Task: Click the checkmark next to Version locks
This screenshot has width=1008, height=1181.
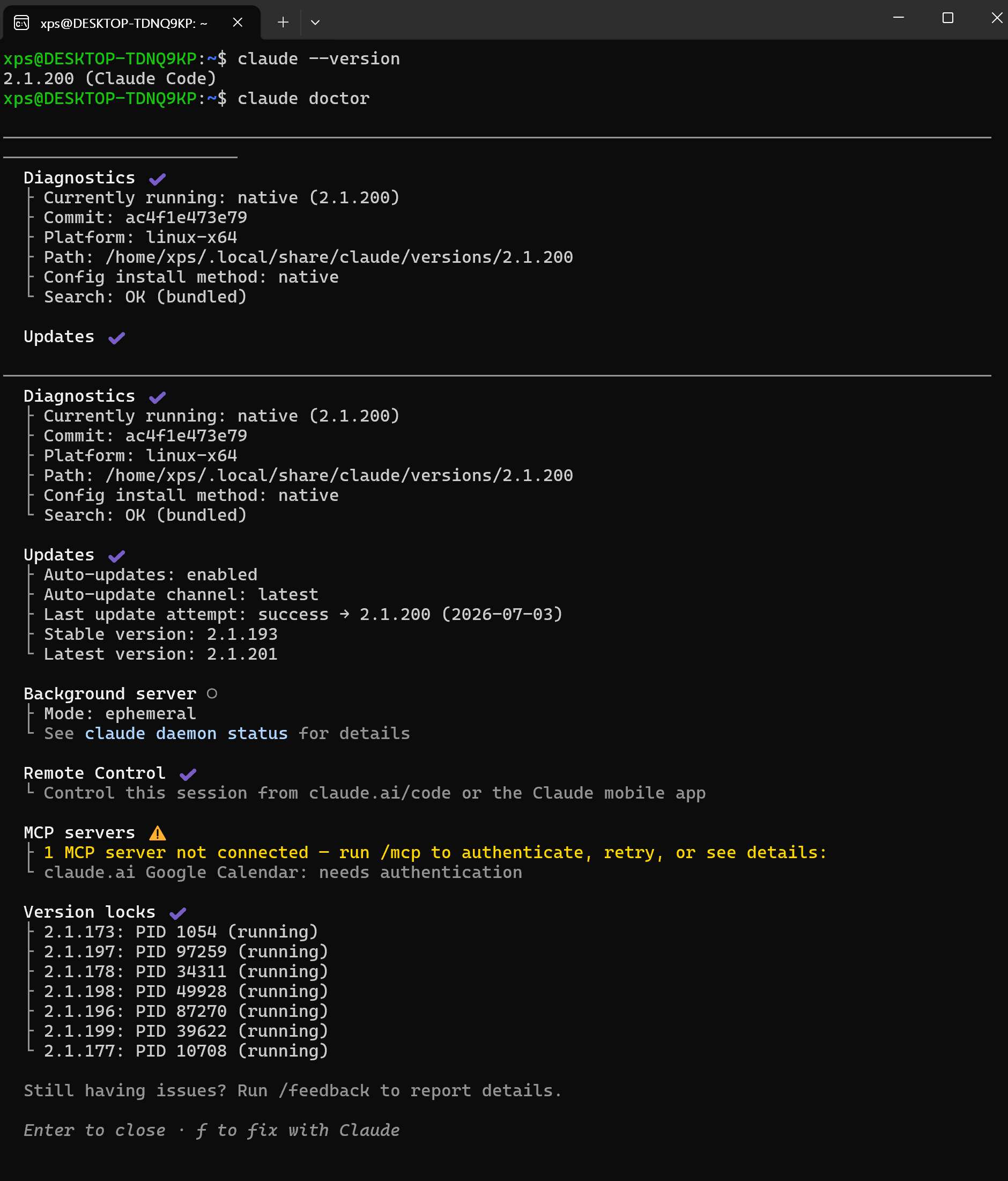Action: click(178, 913)
